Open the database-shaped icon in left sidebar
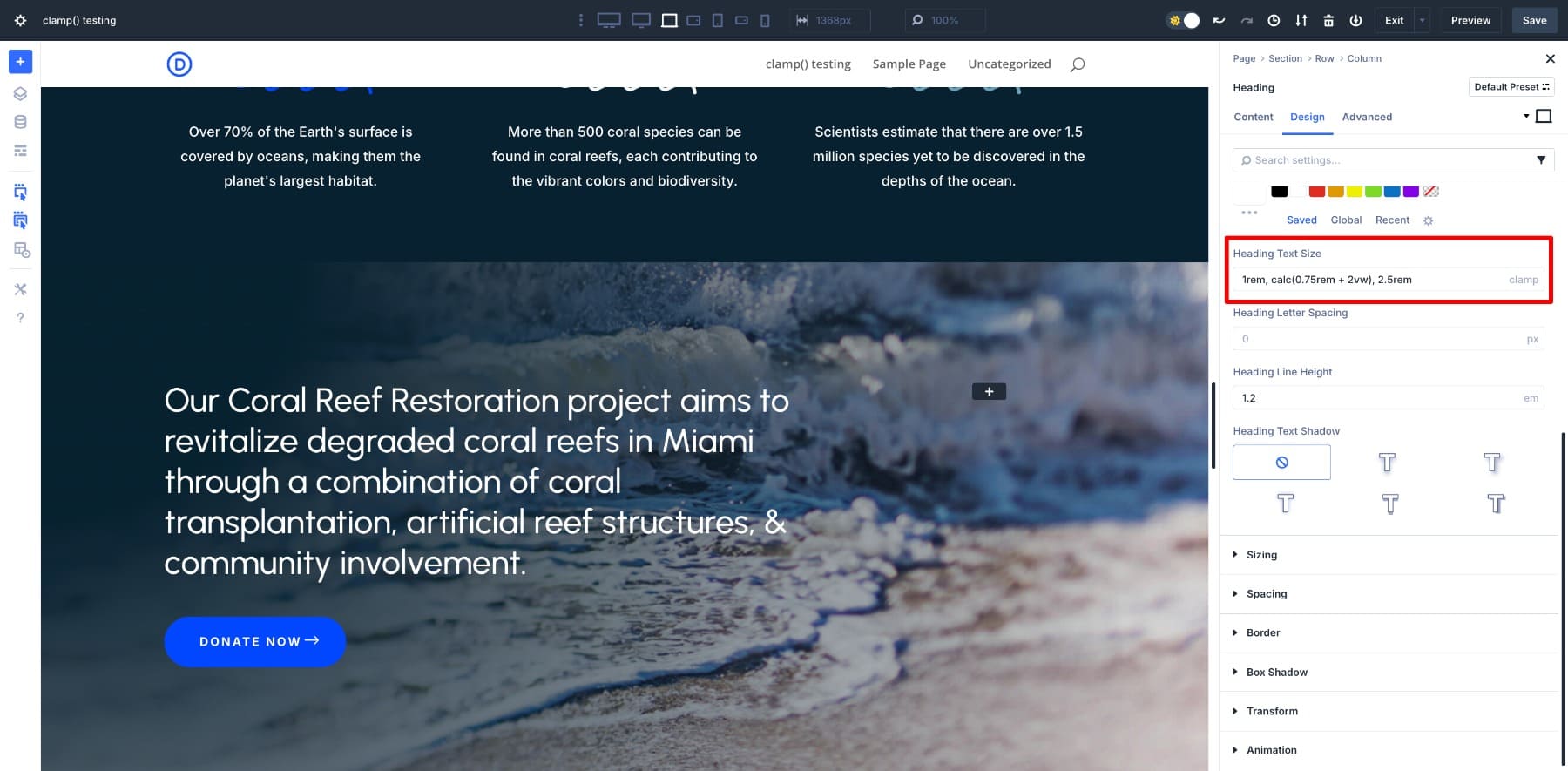1568x771 pixels. click(x=20, y=122)
